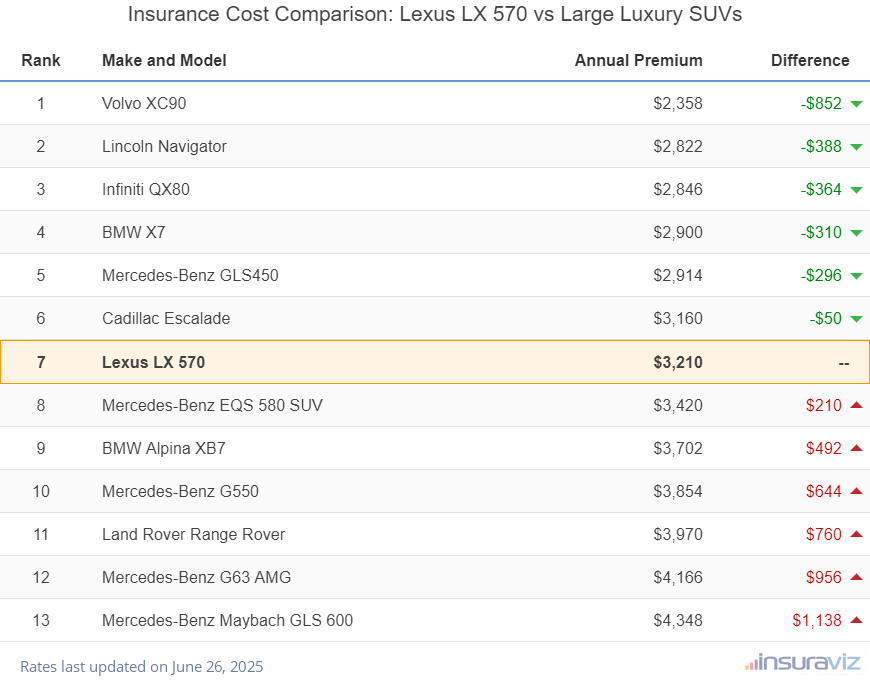Click the $2,822 annual premium value
This screenshot has height=682, width=870.
(x=678, y=146)
